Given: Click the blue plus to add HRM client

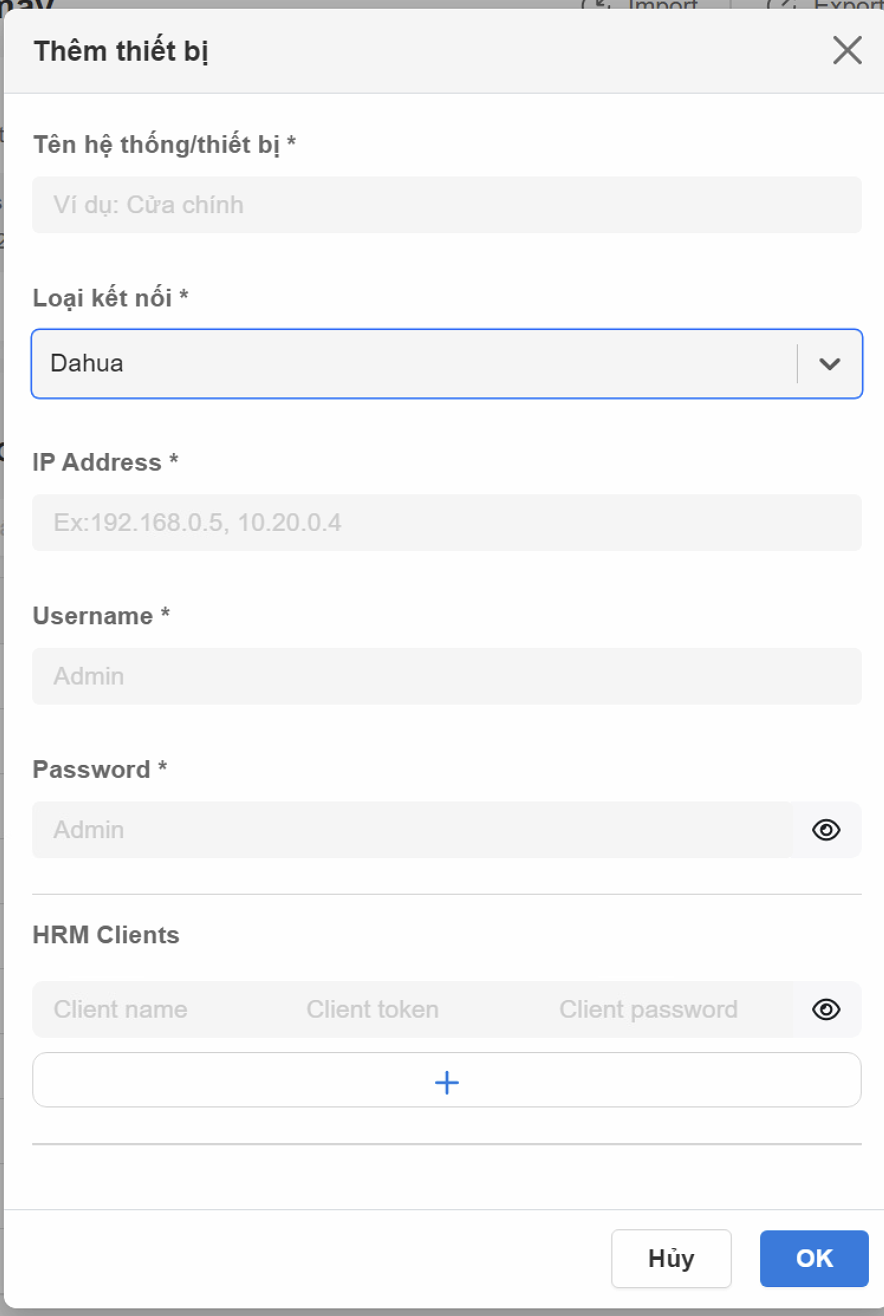Looking at the screenshot, I should point(446,1081).
